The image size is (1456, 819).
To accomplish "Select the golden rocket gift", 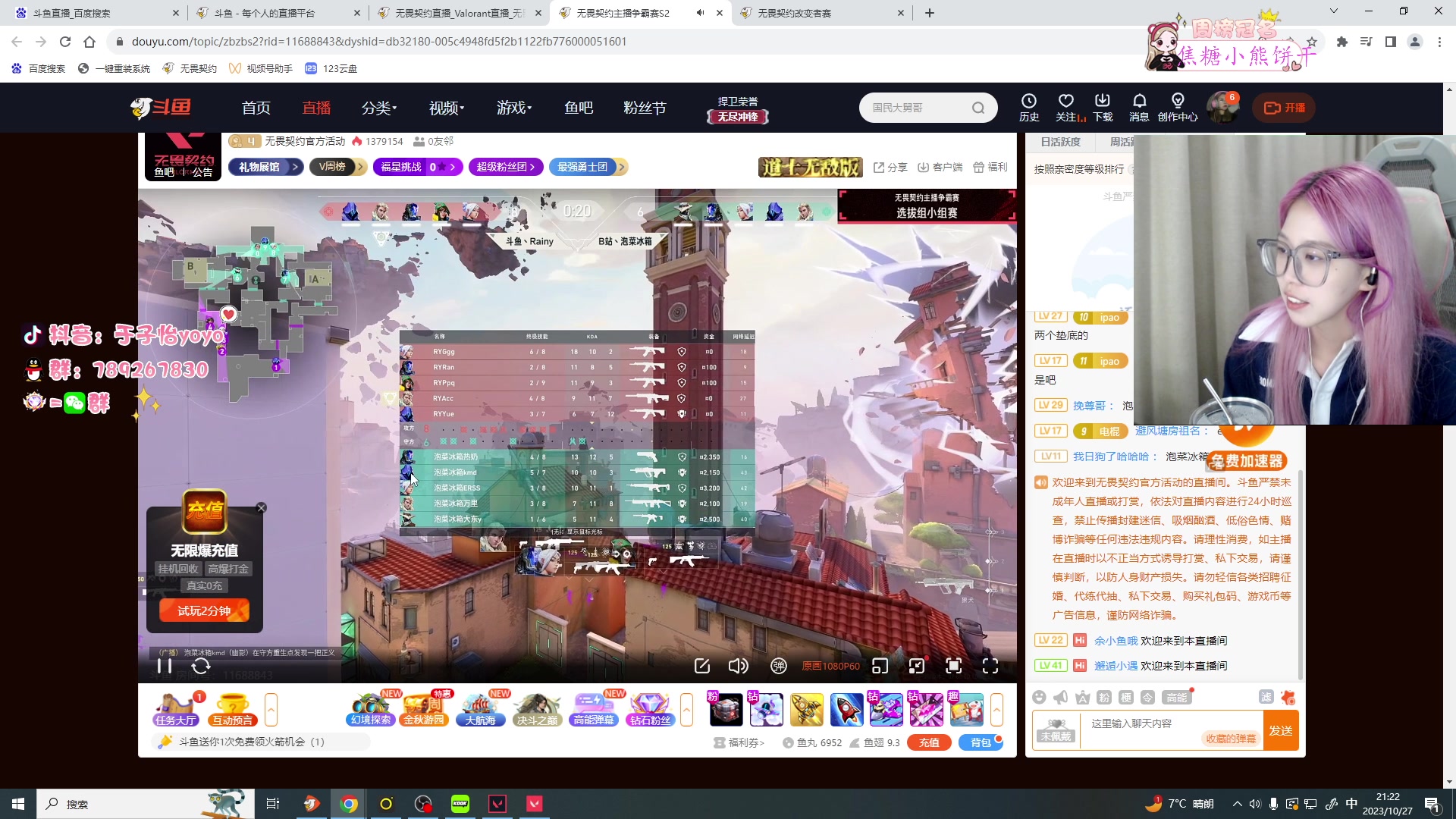I will [x=806, y=709].
